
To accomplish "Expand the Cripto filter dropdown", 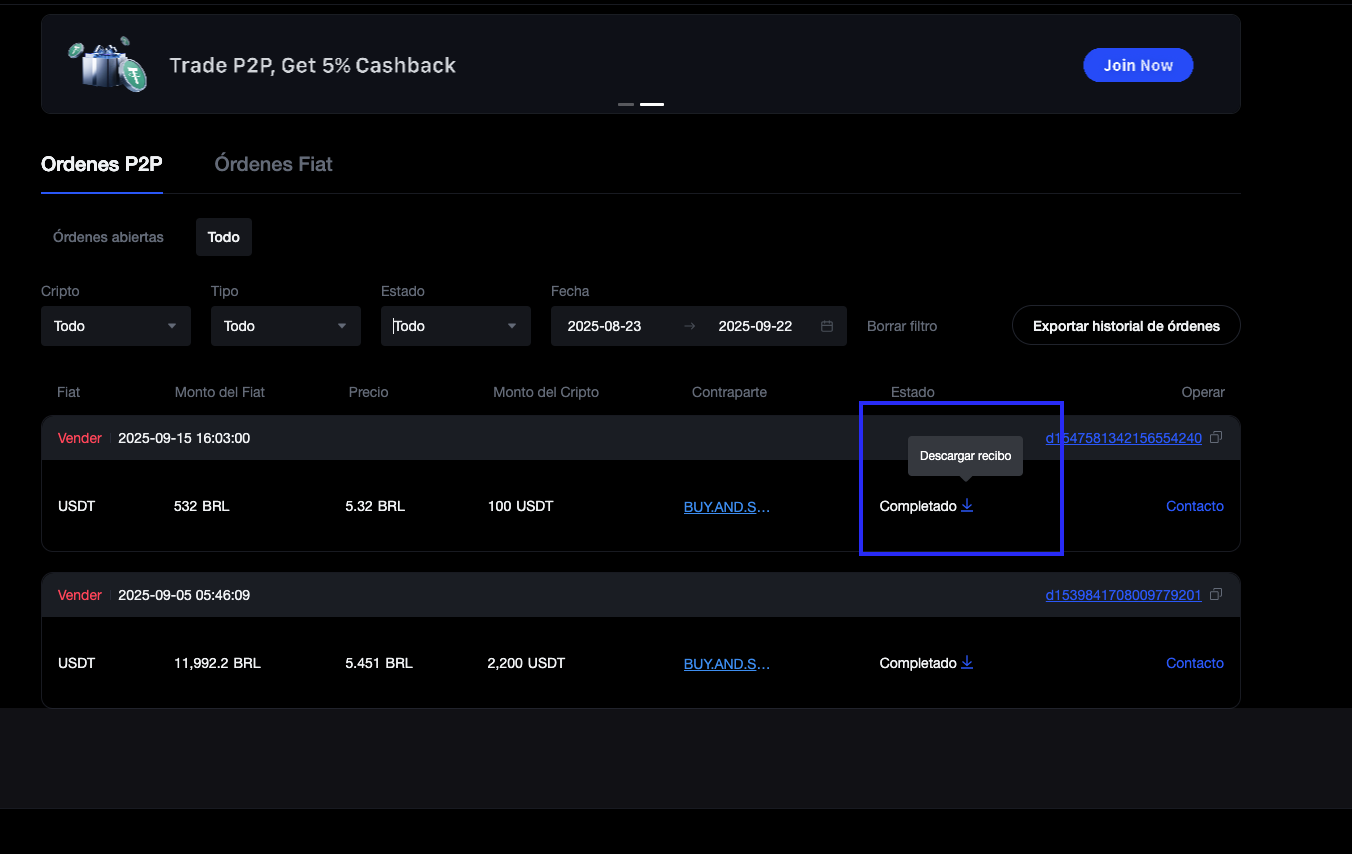I will tap(116, 326).
